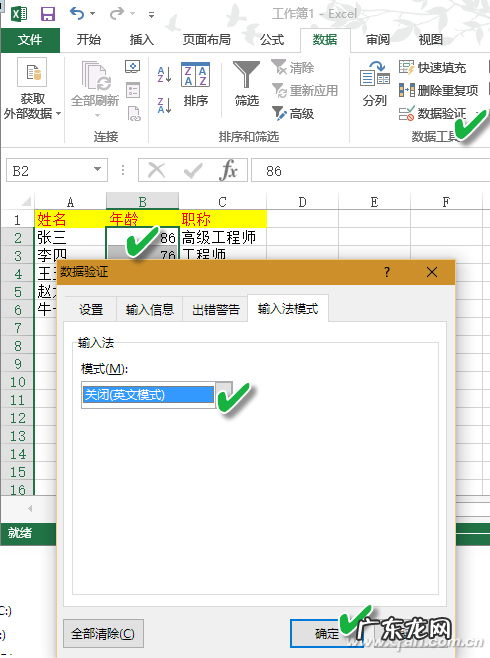Screen dimensions: 490x658
Task: Open the 模式 combo box 关闭(英文模式)
Action: 156,394
